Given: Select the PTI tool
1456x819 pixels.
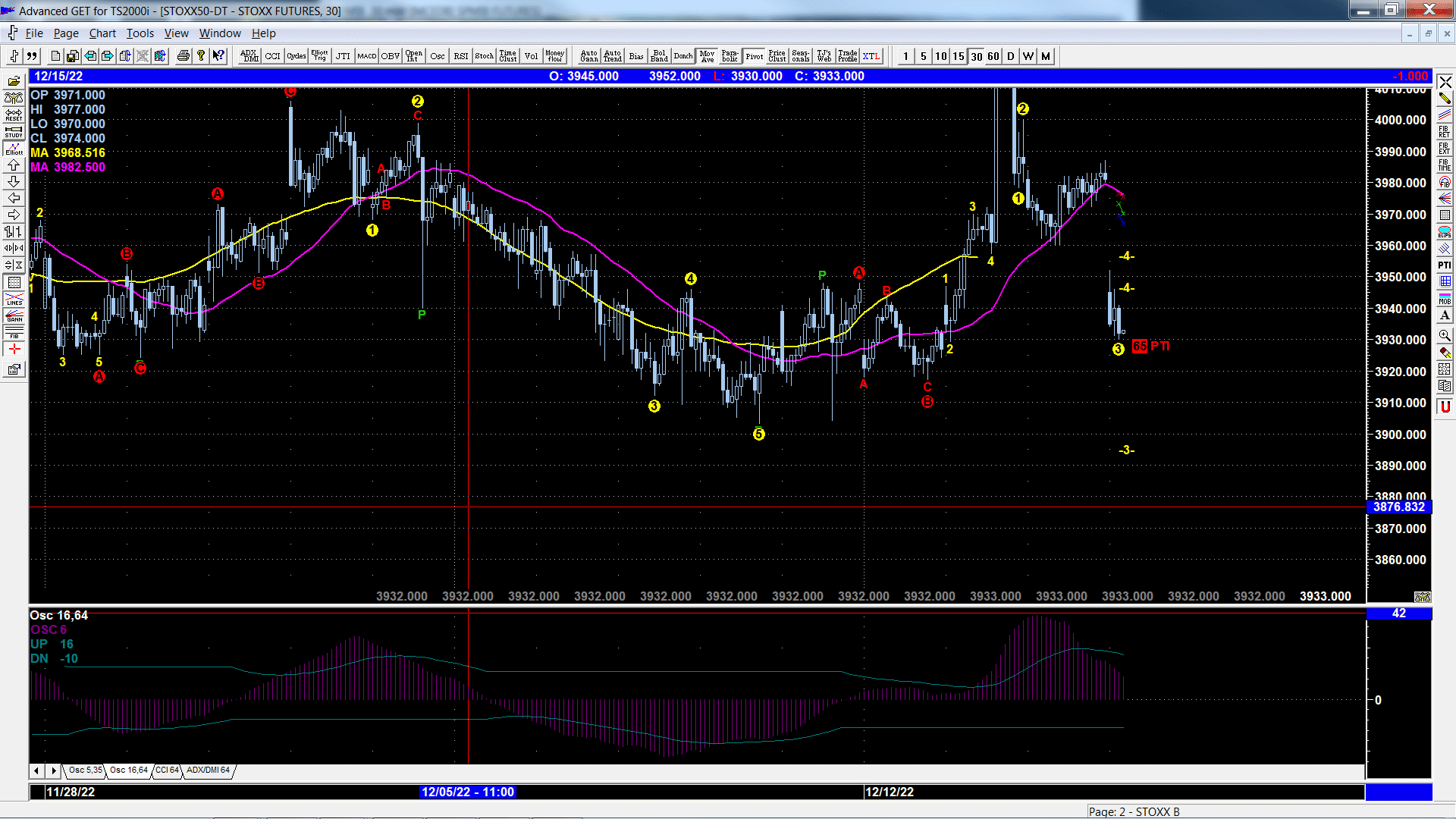Looking at the screenshot, I should (x=1445, y=265).
